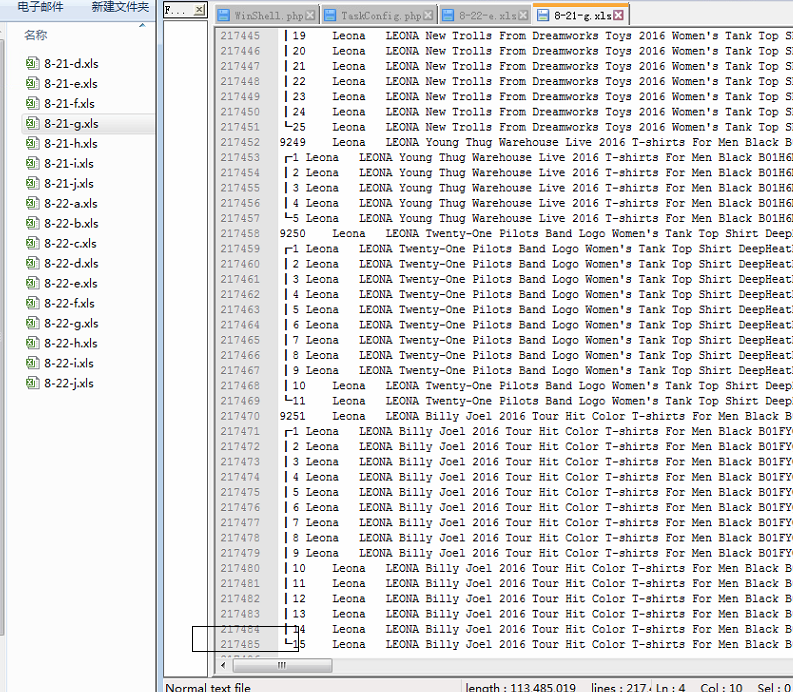Click the Excel icon of 8-22-f.xls
Viewport: 793px width, 692px height.
32,303
